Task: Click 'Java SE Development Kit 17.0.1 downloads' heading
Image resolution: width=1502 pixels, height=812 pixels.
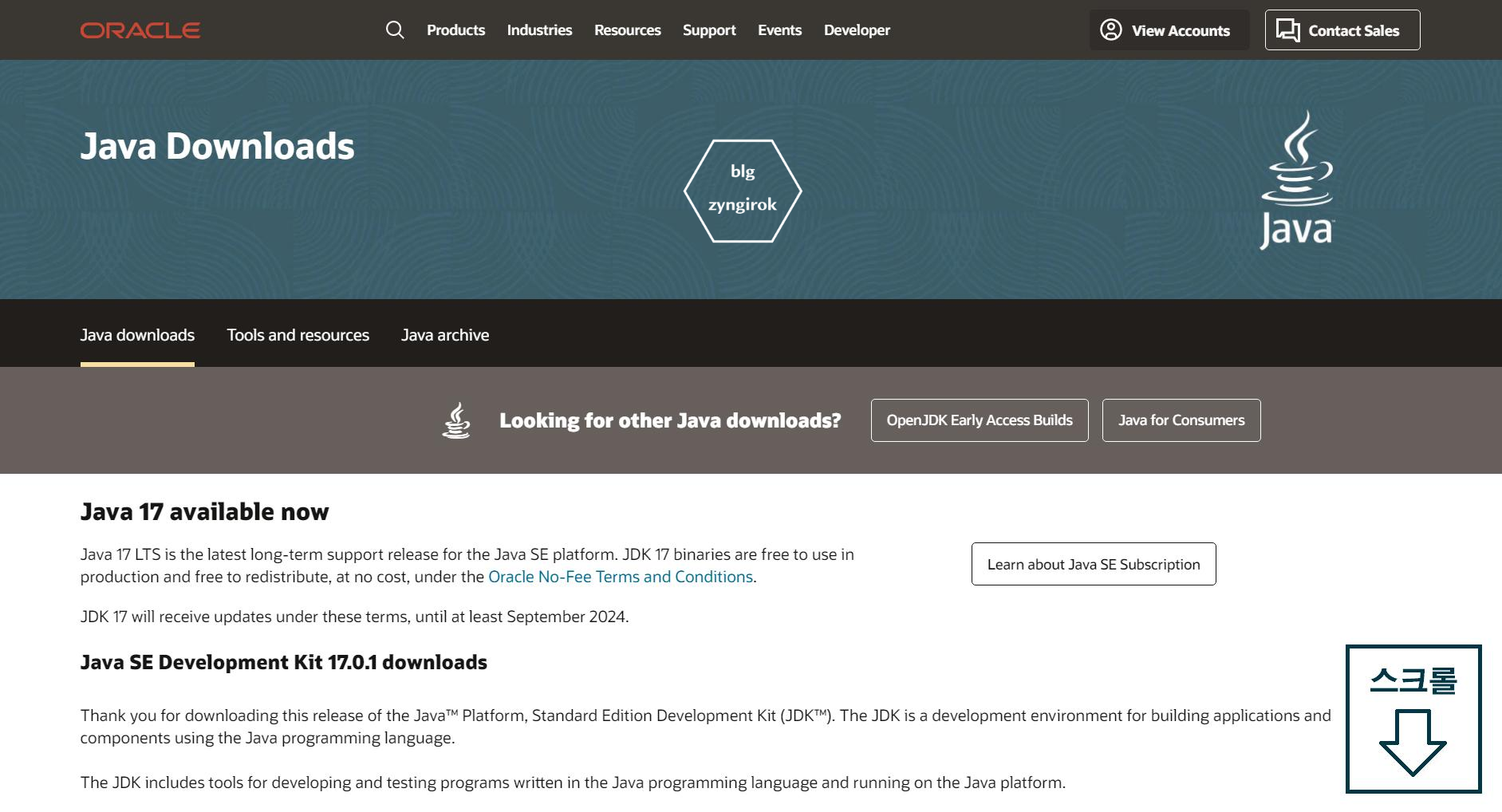Action: click(x=283, y=662)
